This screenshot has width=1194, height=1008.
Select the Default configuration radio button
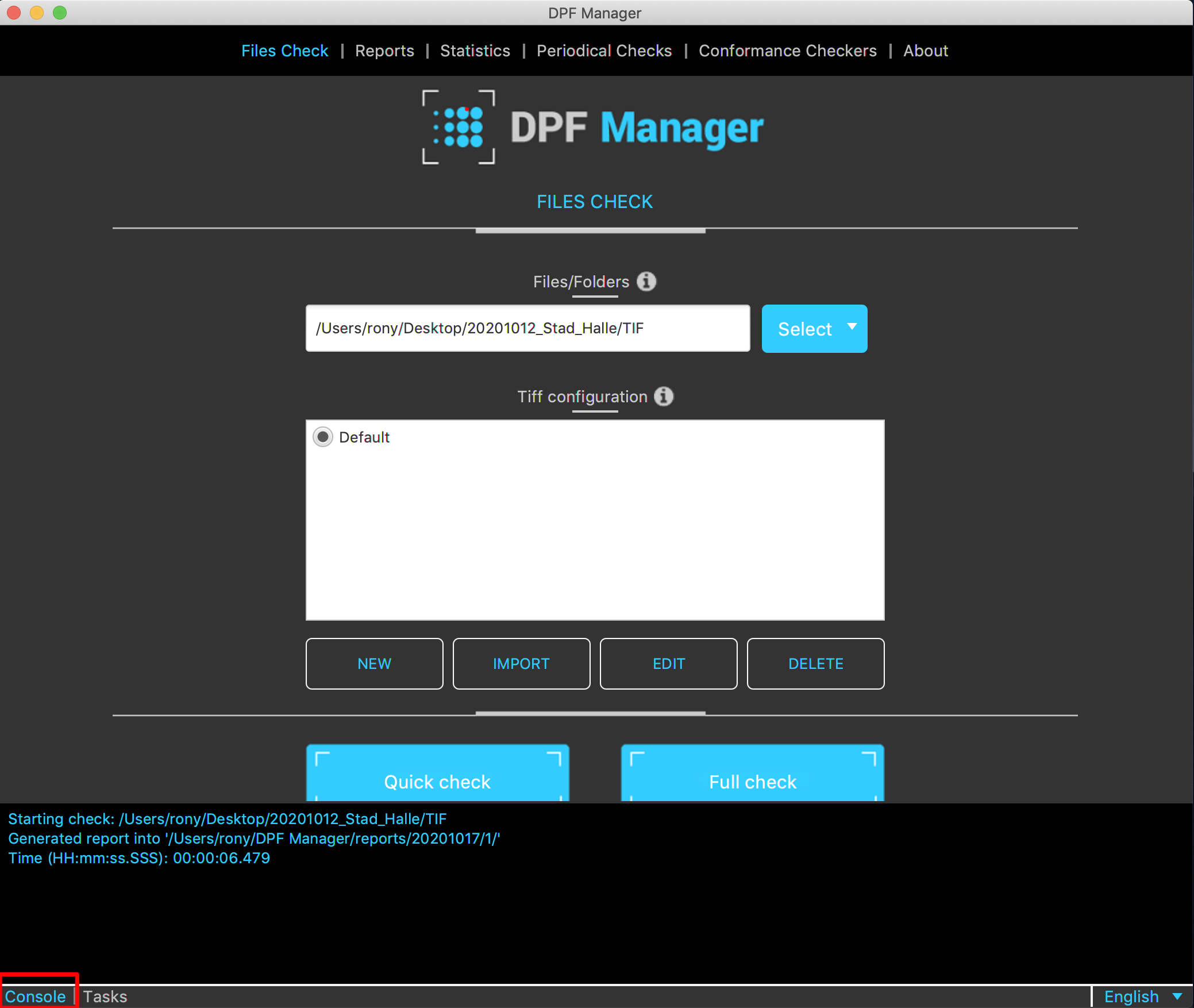pos(323,437)
